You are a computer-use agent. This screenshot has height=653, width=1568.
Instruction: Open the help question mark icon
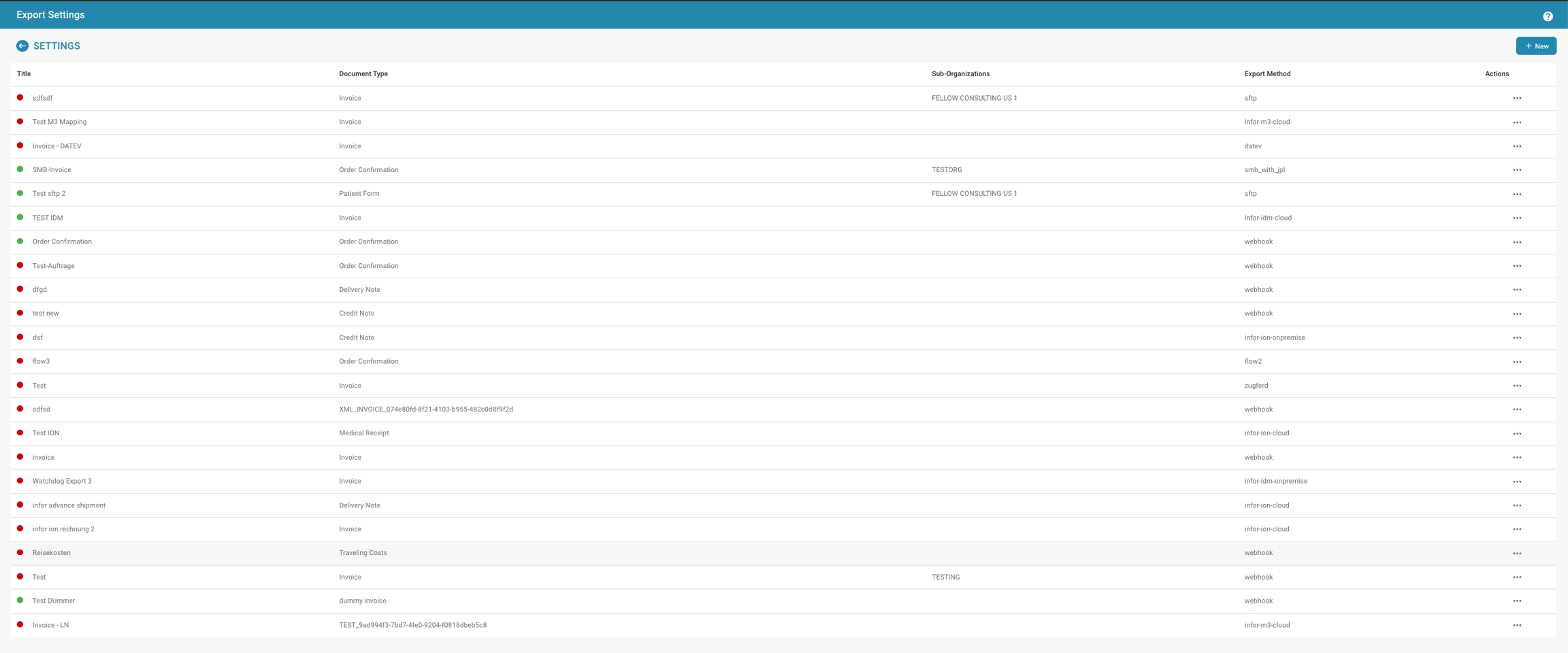pyautogui.click(x=1548, y=16)
